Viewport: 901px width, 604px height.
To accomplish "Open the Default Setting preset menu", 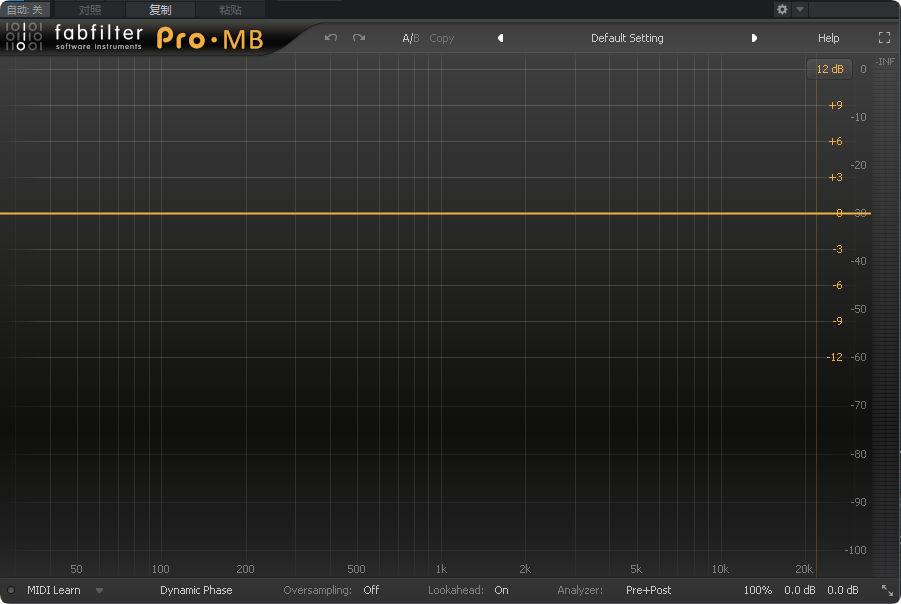I will pos(627,38).
